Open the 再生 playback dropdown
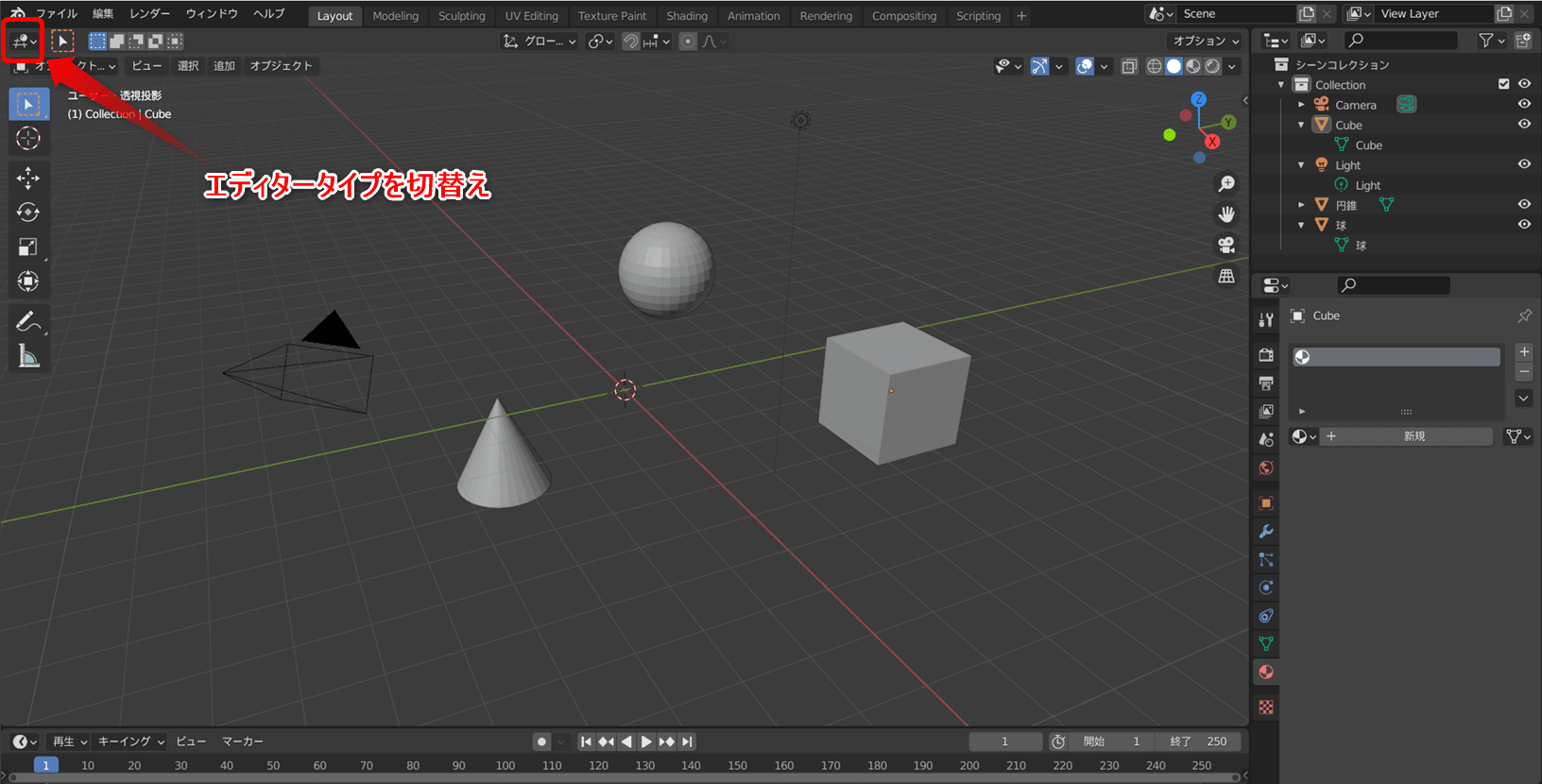The image size is (1542, 784). [x=69, y=741]
